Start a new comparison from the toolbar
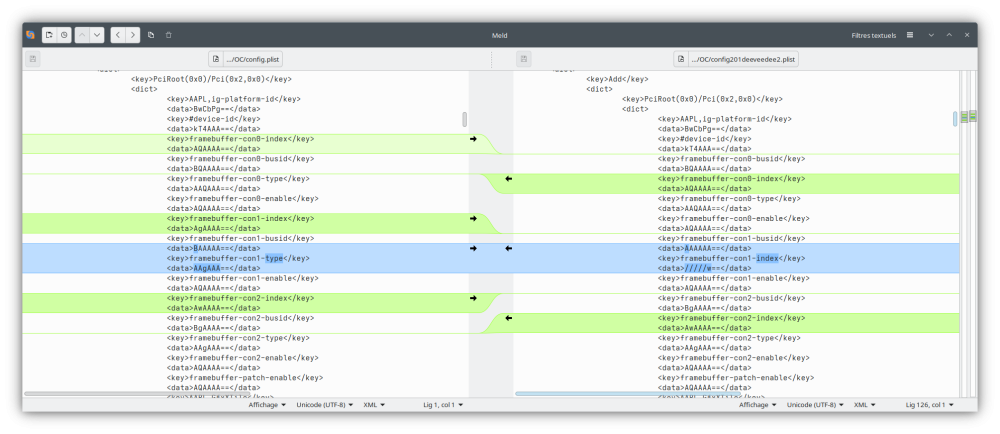This screenshot has height=434, width=1000. 50,35
